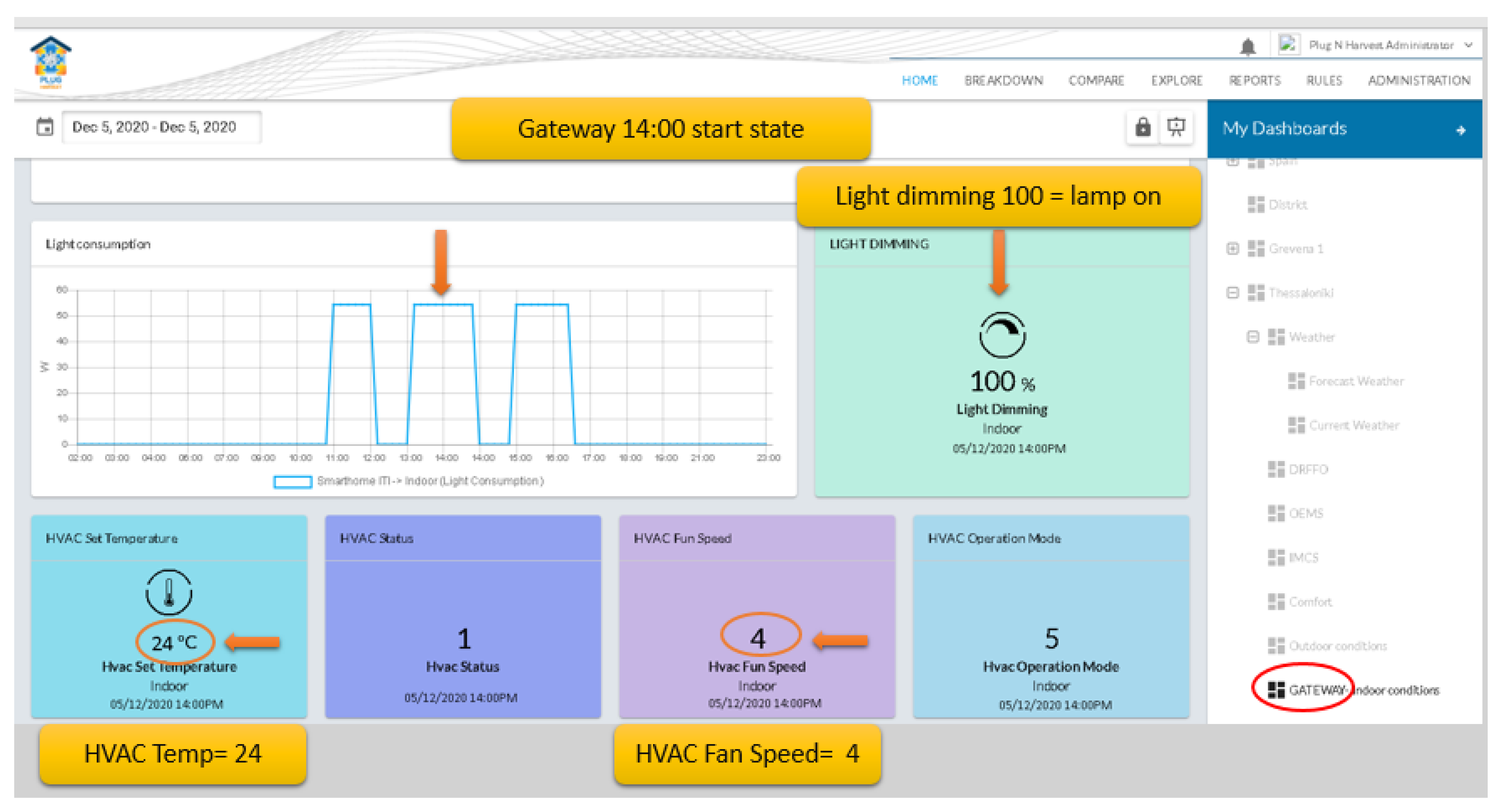Switch to the REPORTS menu tab
This screenshot has width=1501, height=812.
1254,80
